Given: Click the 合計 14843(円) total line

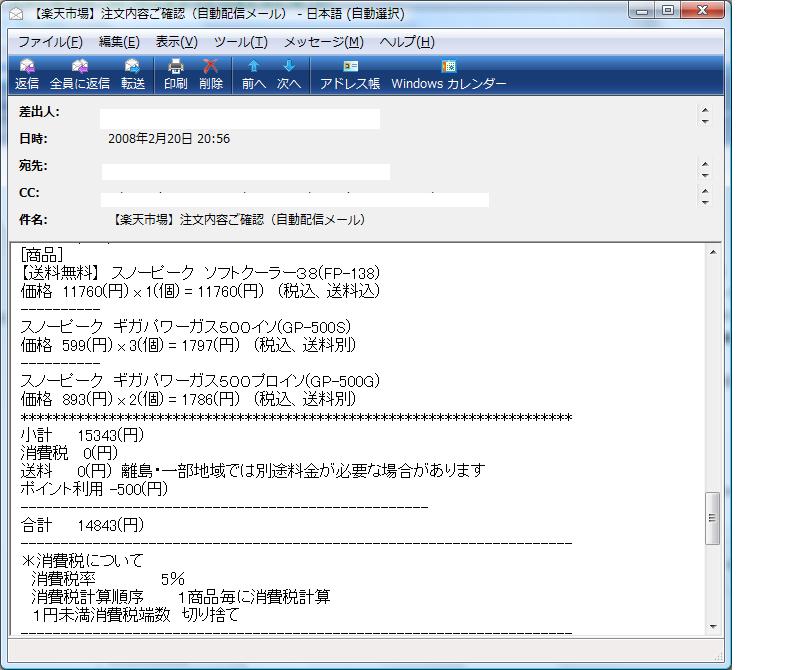Looking at the screenshot, I should [x=82, y=525].
